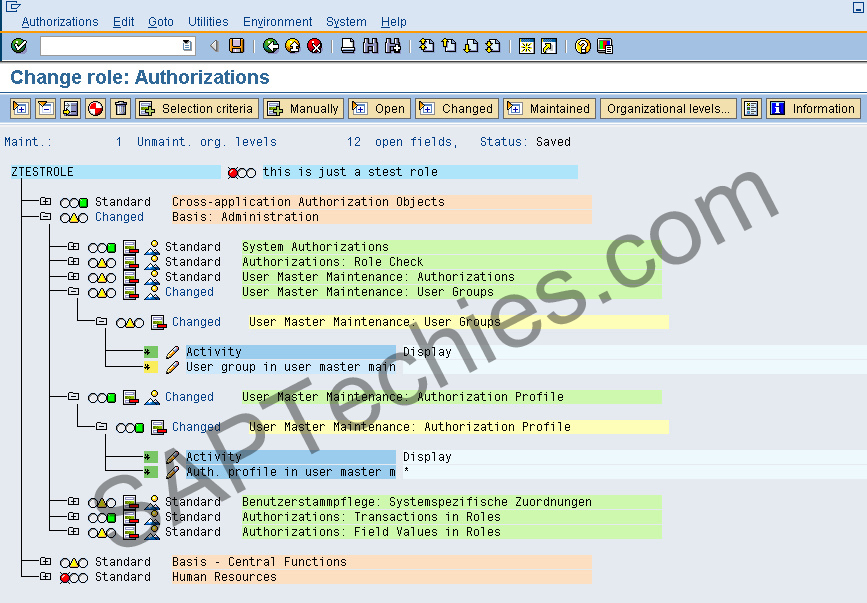Viewport: 867px width, 603px height.
Task: Click the Save icon in the standard toolbar
Action: point(237,46)
